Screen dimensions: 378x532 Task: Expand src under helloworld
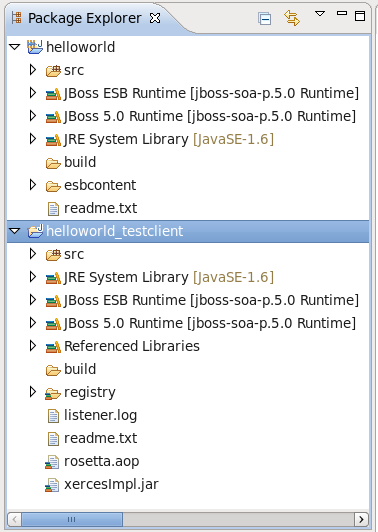point(33,70)
